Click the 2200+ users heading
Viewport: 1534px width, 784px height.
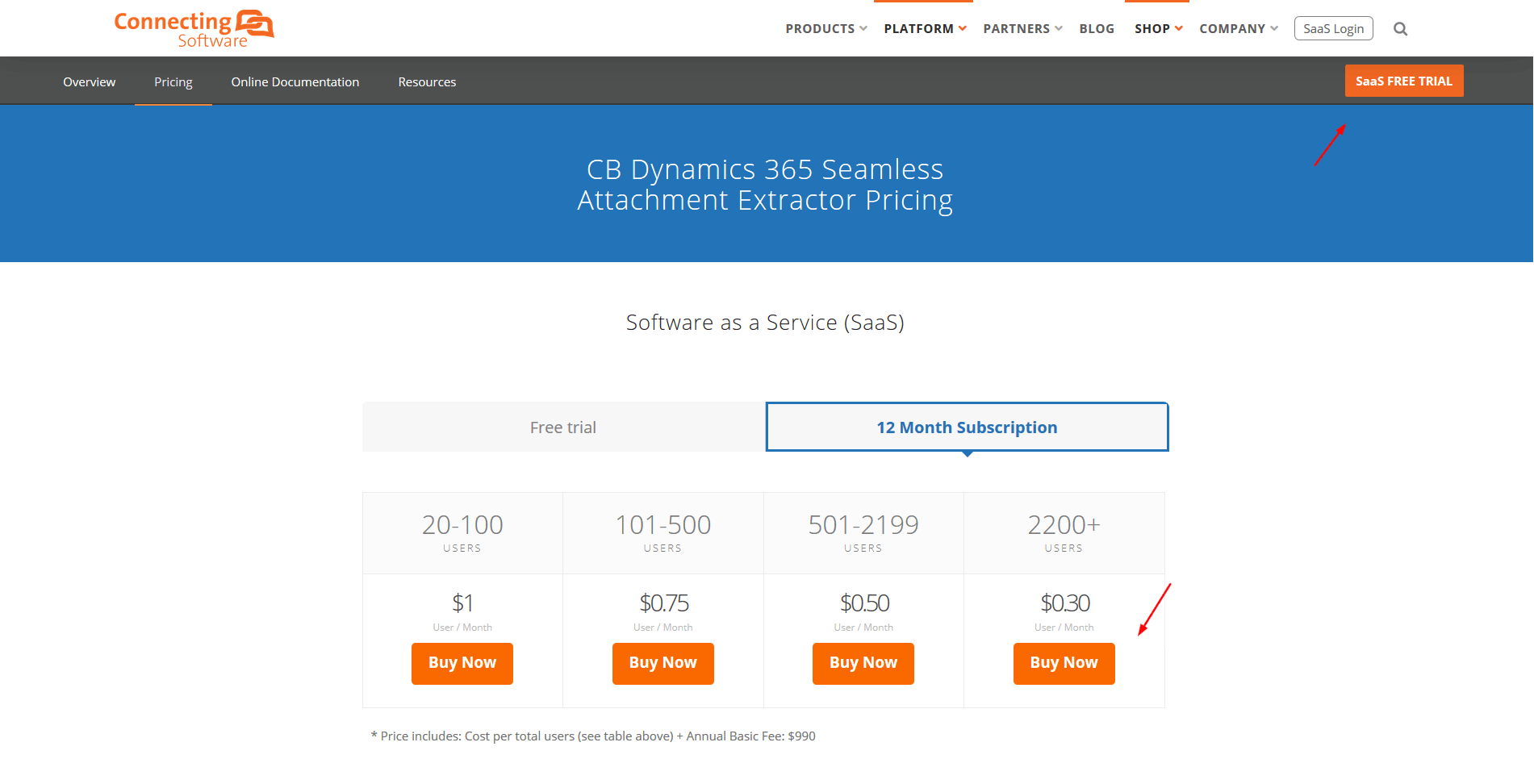coord(1064,532)
